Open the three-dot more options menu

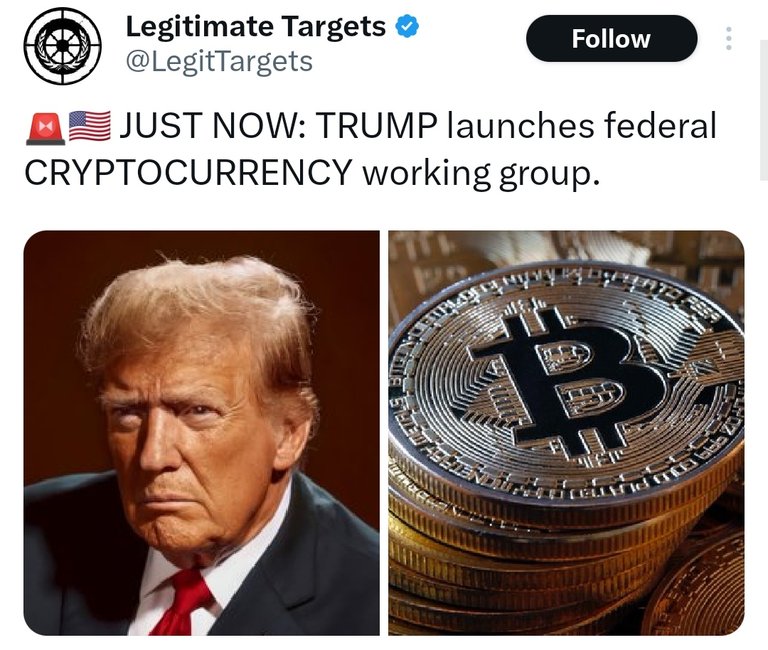(x=729, y=38)
